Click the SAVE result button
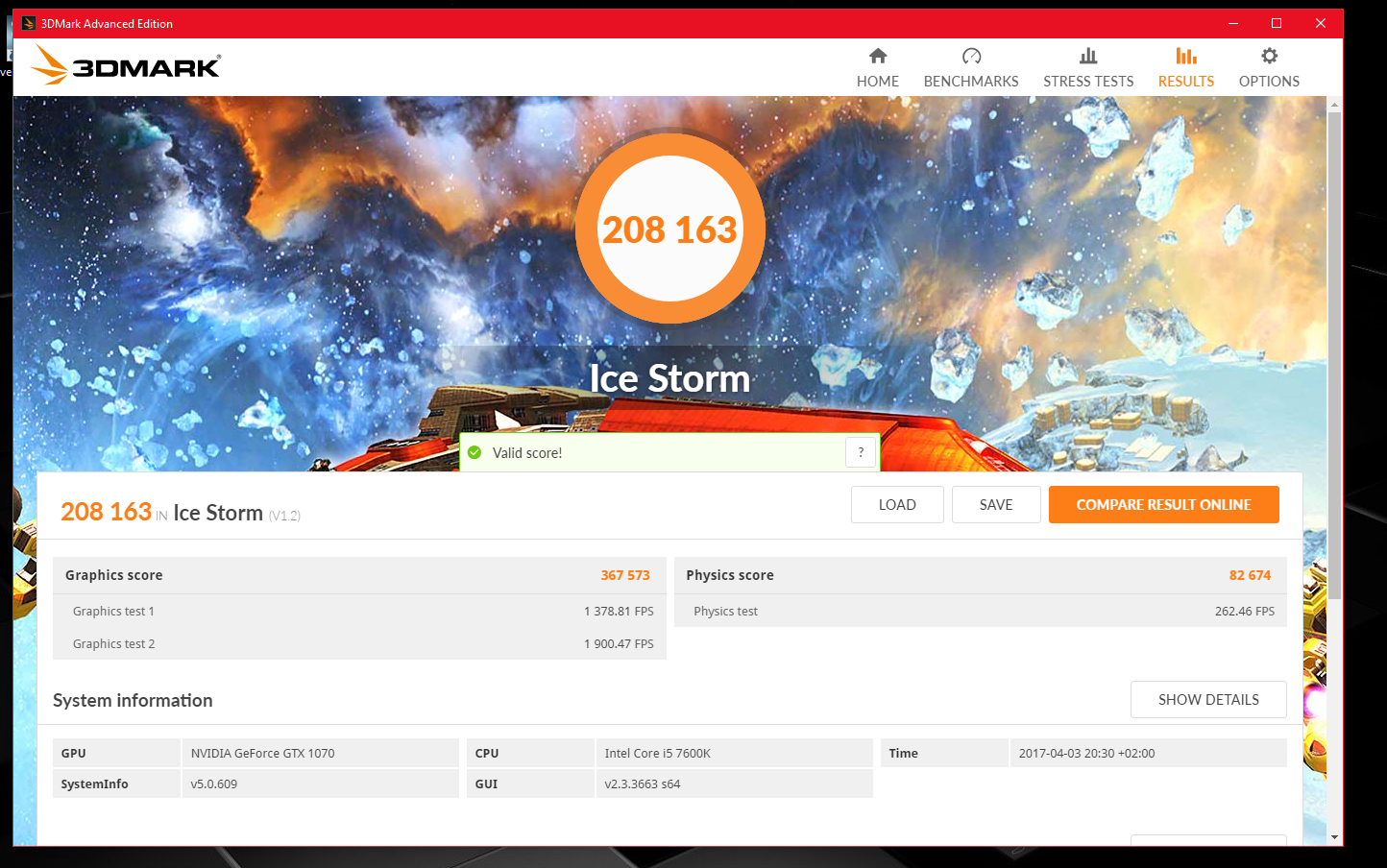This screenshot has width=1387, height=868. (x=996, y=504)
